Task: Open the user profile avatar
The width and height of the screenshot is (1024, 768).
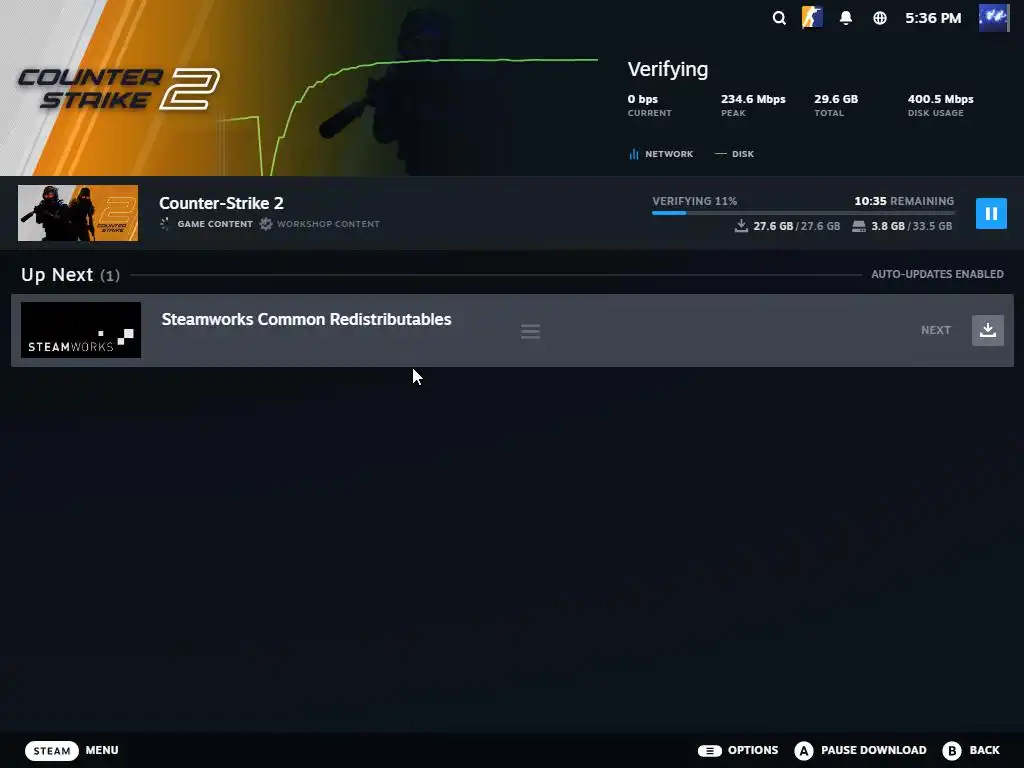Action: 993,18
